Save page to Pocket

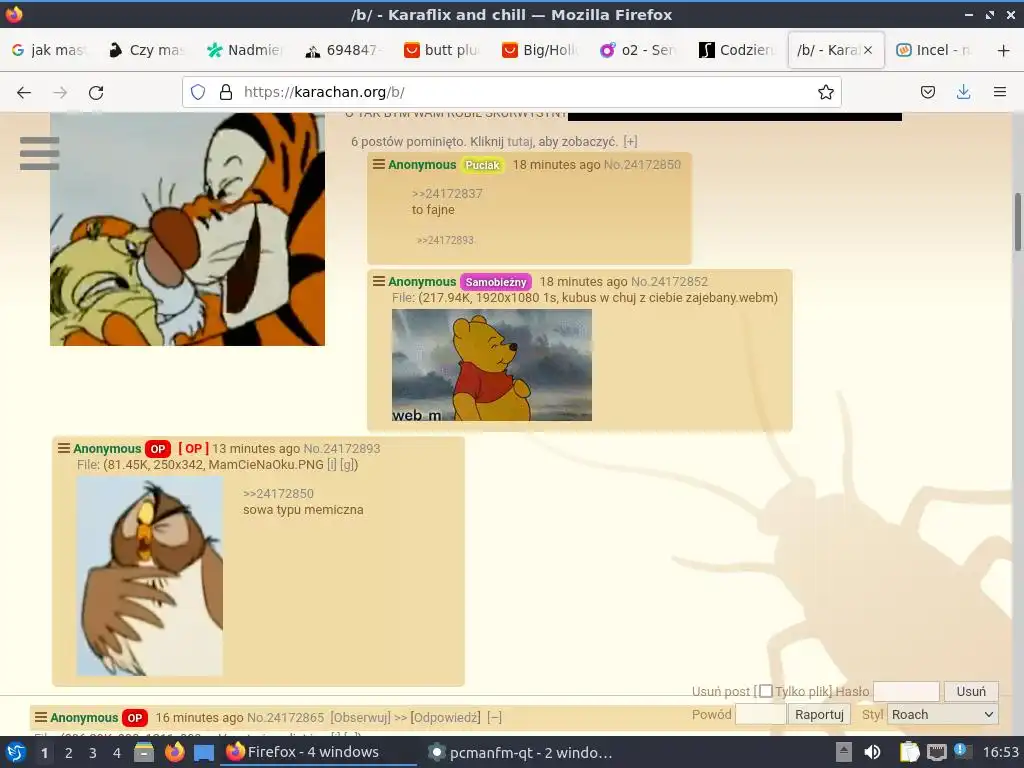coord(927,92)
